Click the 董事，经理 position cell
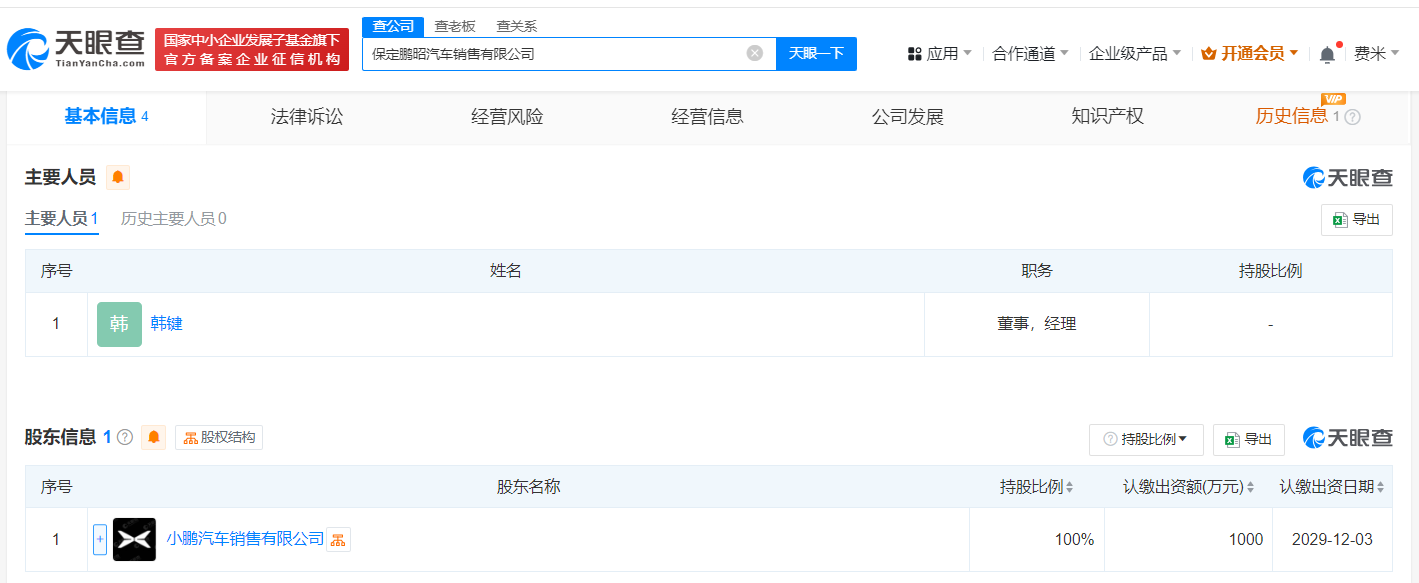The width and height of the screenshot is (1419, 583). (1037, 324)
